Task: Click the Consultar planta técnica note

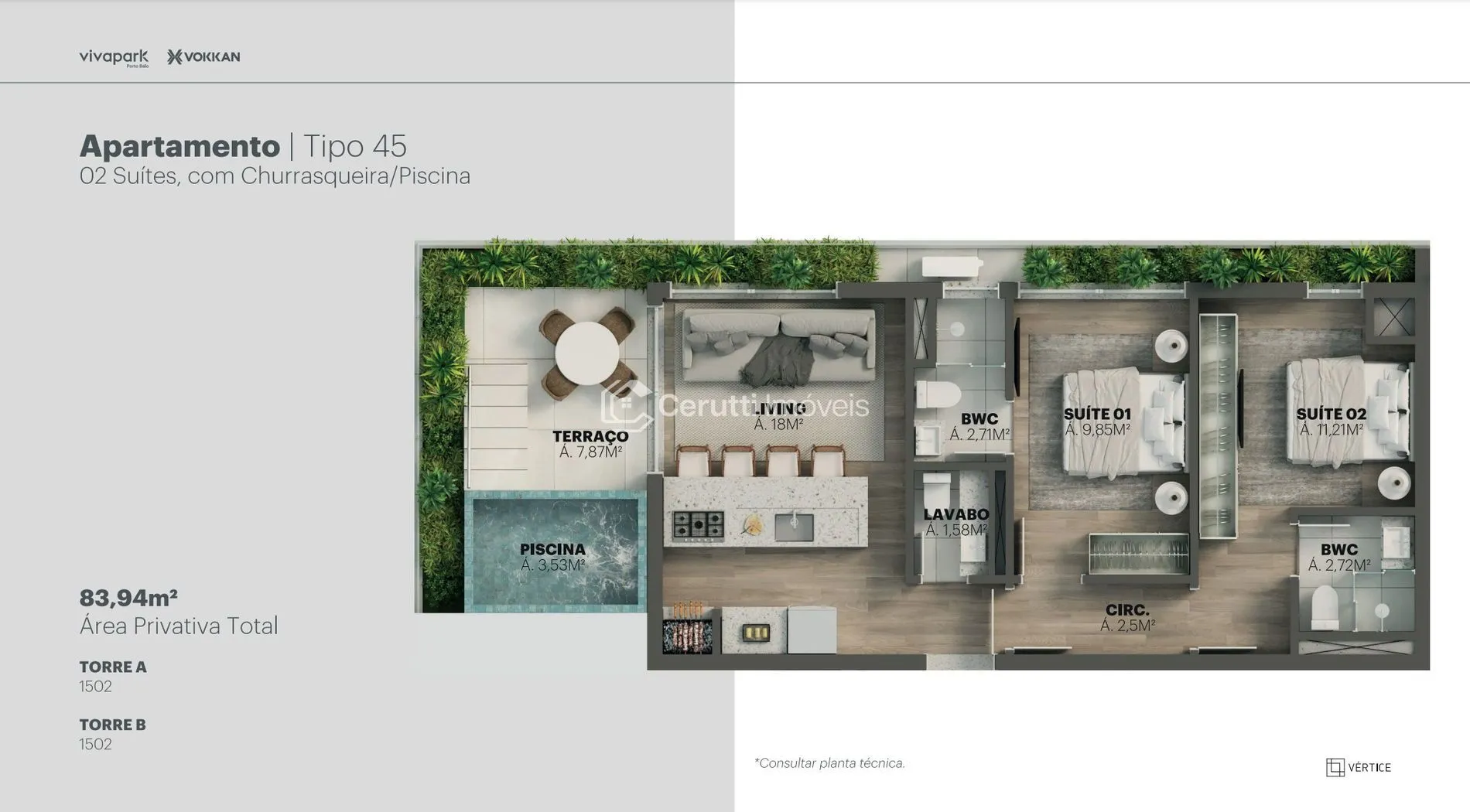Action: [829, 763]
